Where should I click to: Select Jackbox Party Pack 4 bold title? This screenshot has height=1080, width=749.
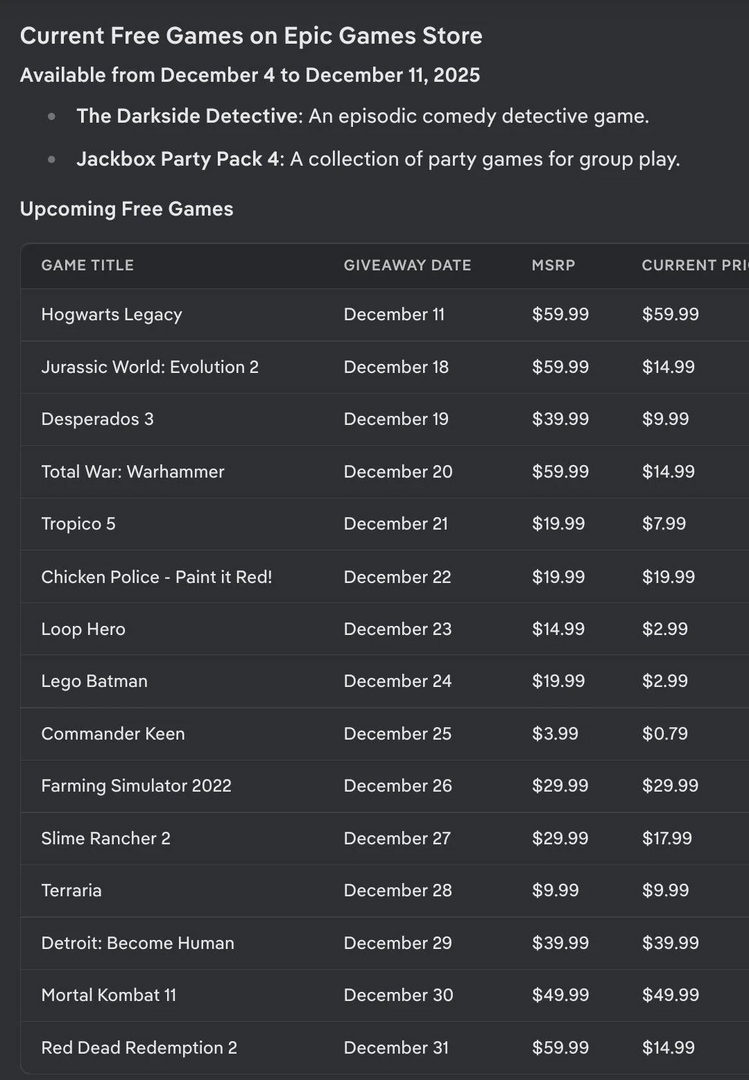180,159
